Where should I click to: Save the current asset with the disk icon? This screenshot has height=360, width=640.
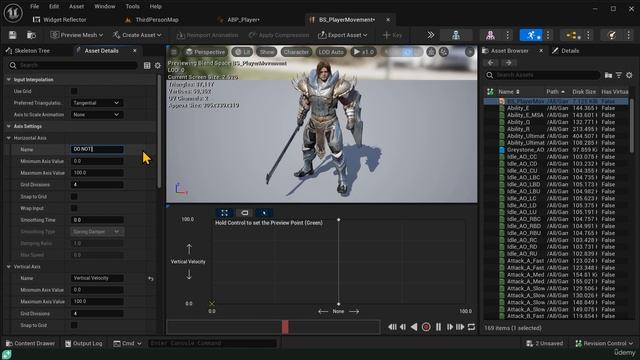(x=12, y=35)
